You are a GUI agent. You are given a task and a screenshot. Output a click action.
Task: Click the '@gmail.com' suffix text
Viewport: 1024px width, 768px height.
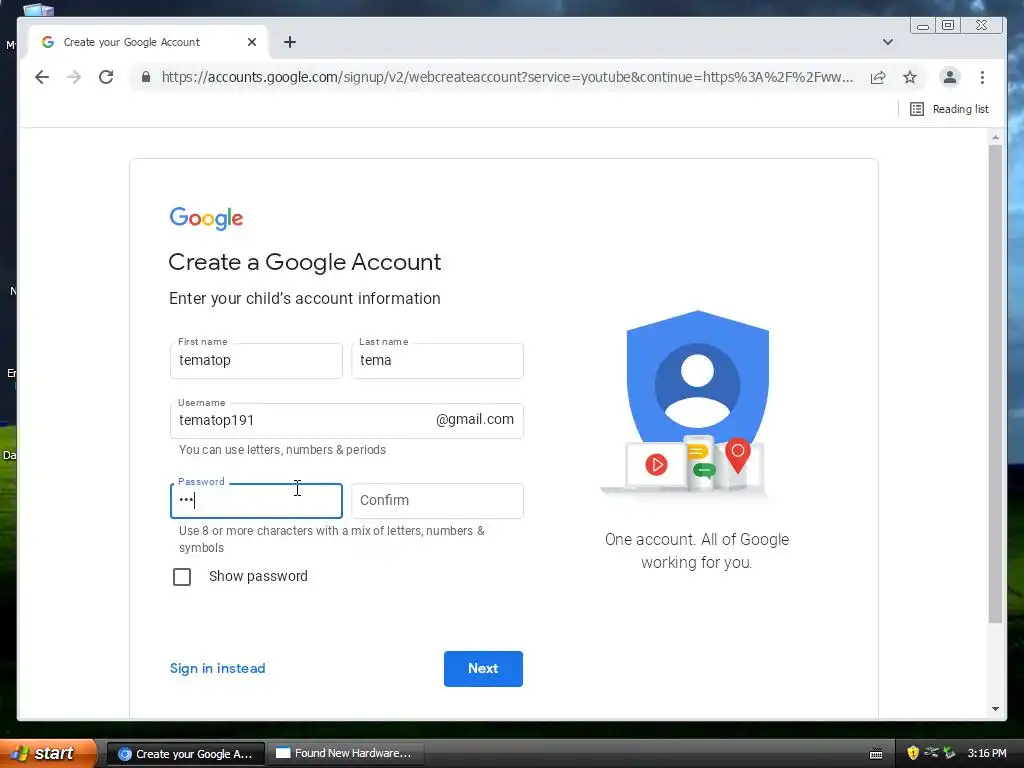tap(475, 419)
